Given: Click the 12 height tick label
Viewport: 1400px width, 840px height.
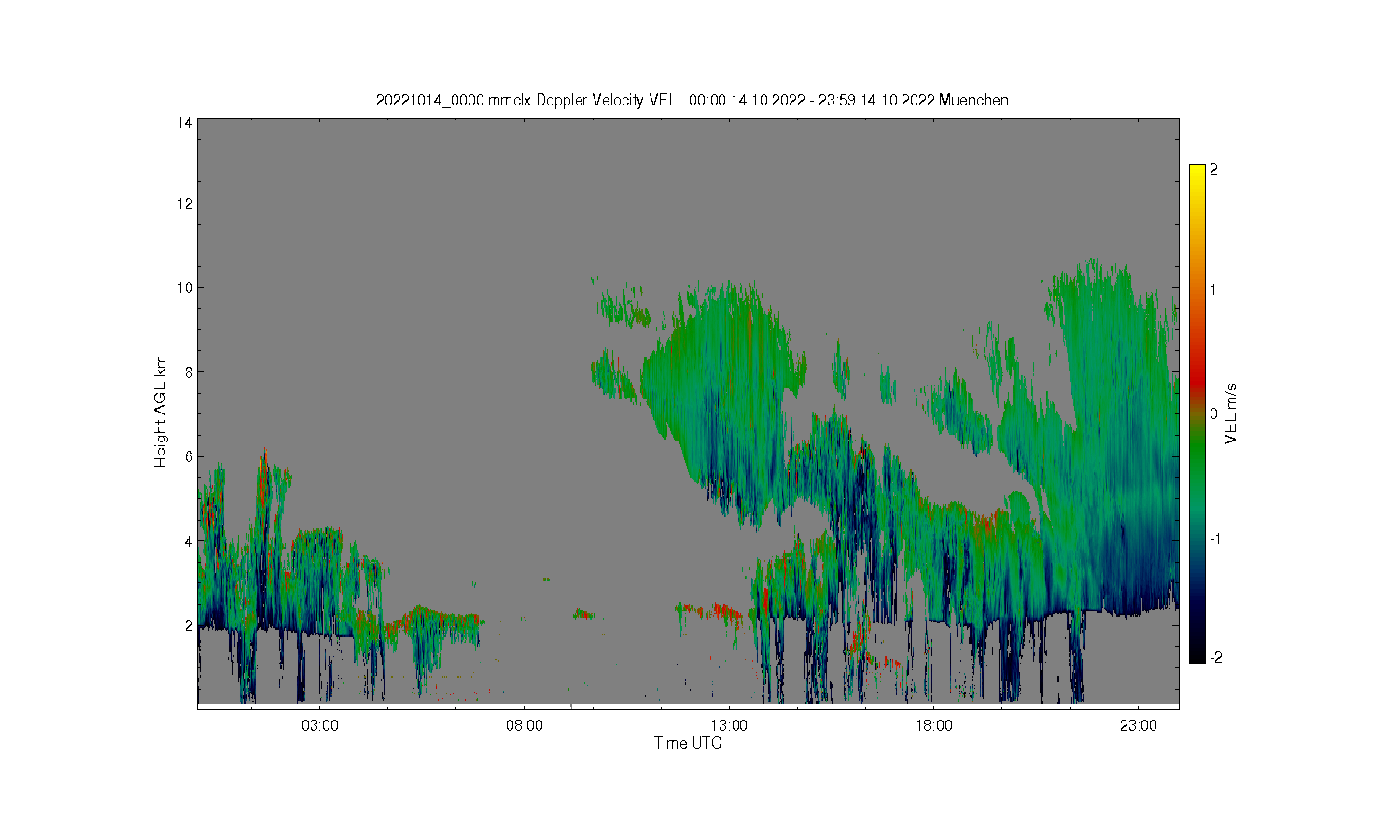Looking at the screenshot, I should 185,203.
